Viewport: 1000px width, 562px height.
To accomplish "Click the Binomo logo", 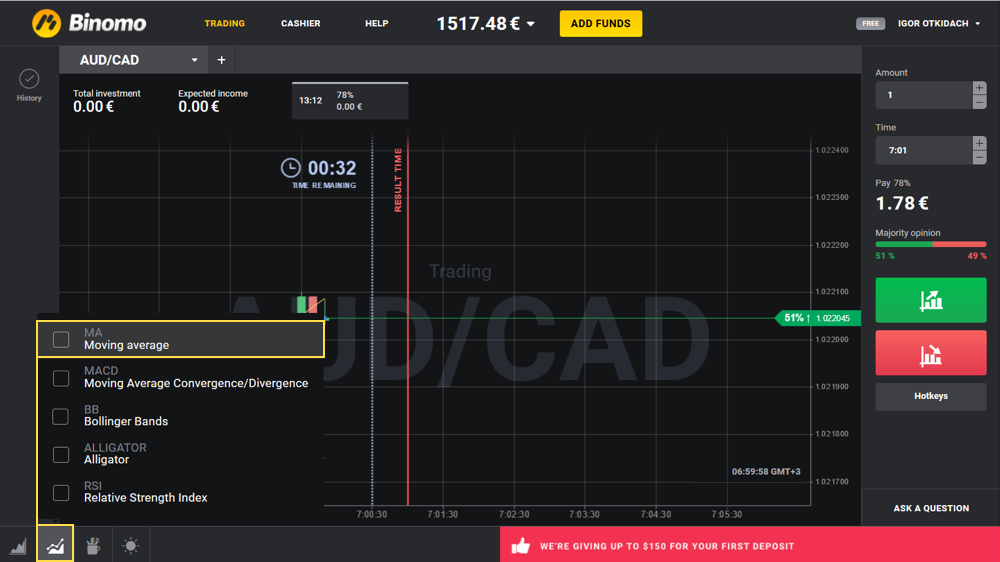I will [x=89, y=23].
